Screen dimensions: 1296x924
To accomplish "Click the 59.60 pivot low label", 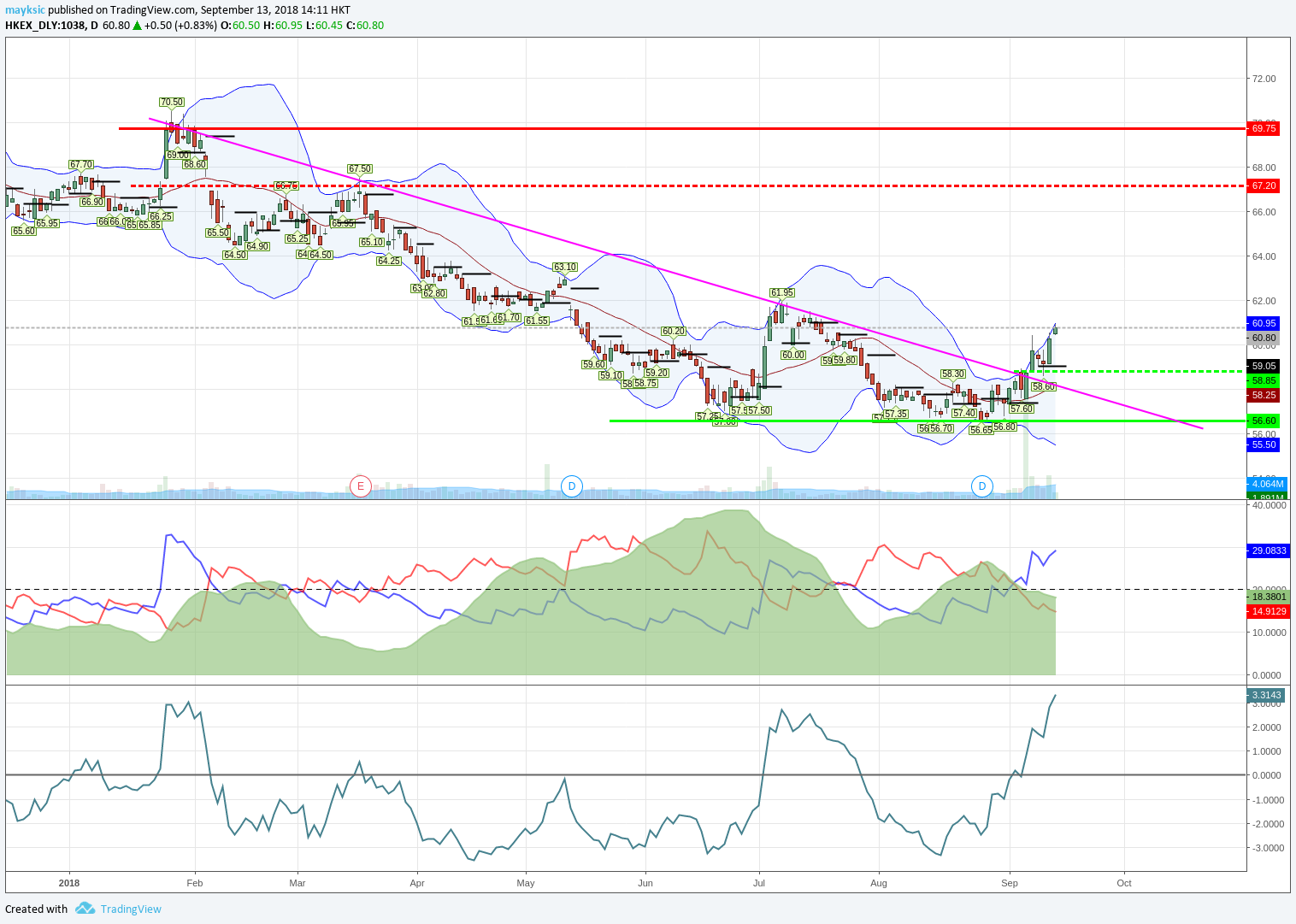I will (594, 364).
